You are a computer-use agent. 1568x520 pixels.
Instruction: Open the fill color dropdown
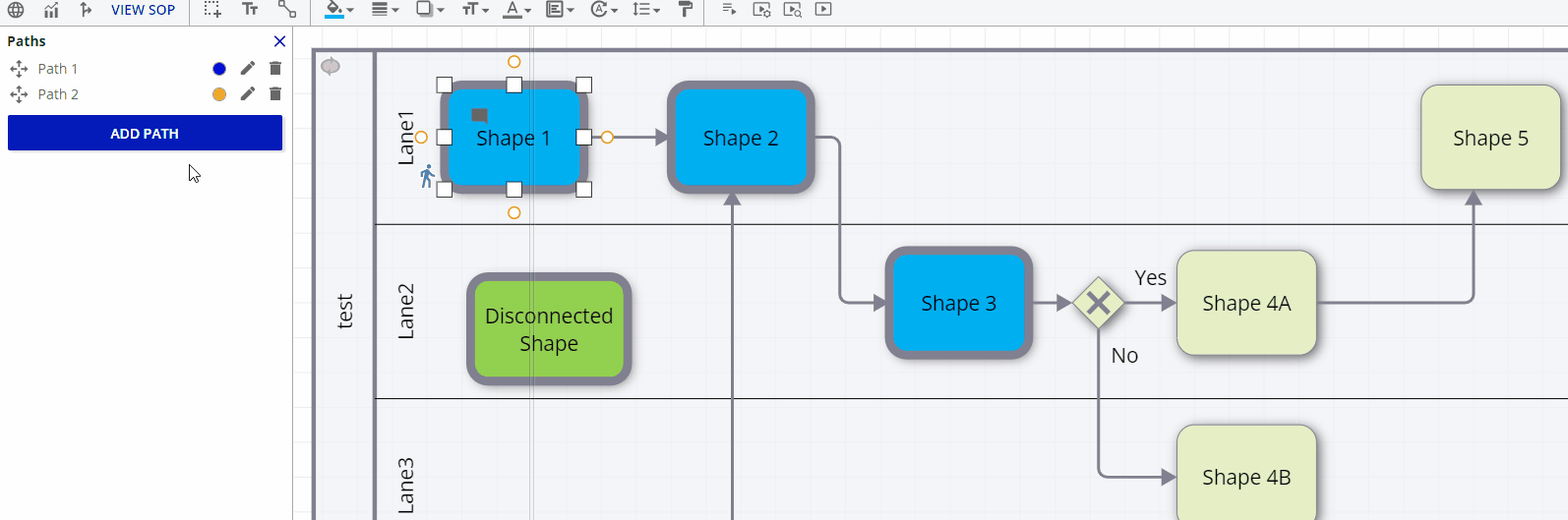pos(339,10)
